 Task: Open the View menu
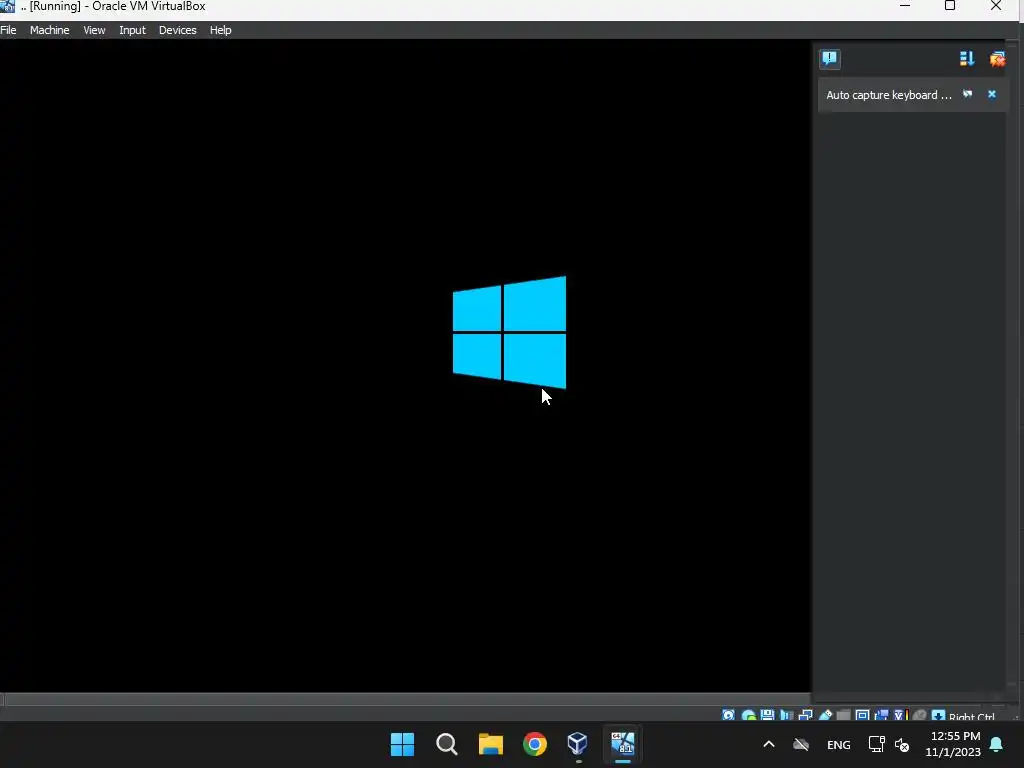pos(94,30)
